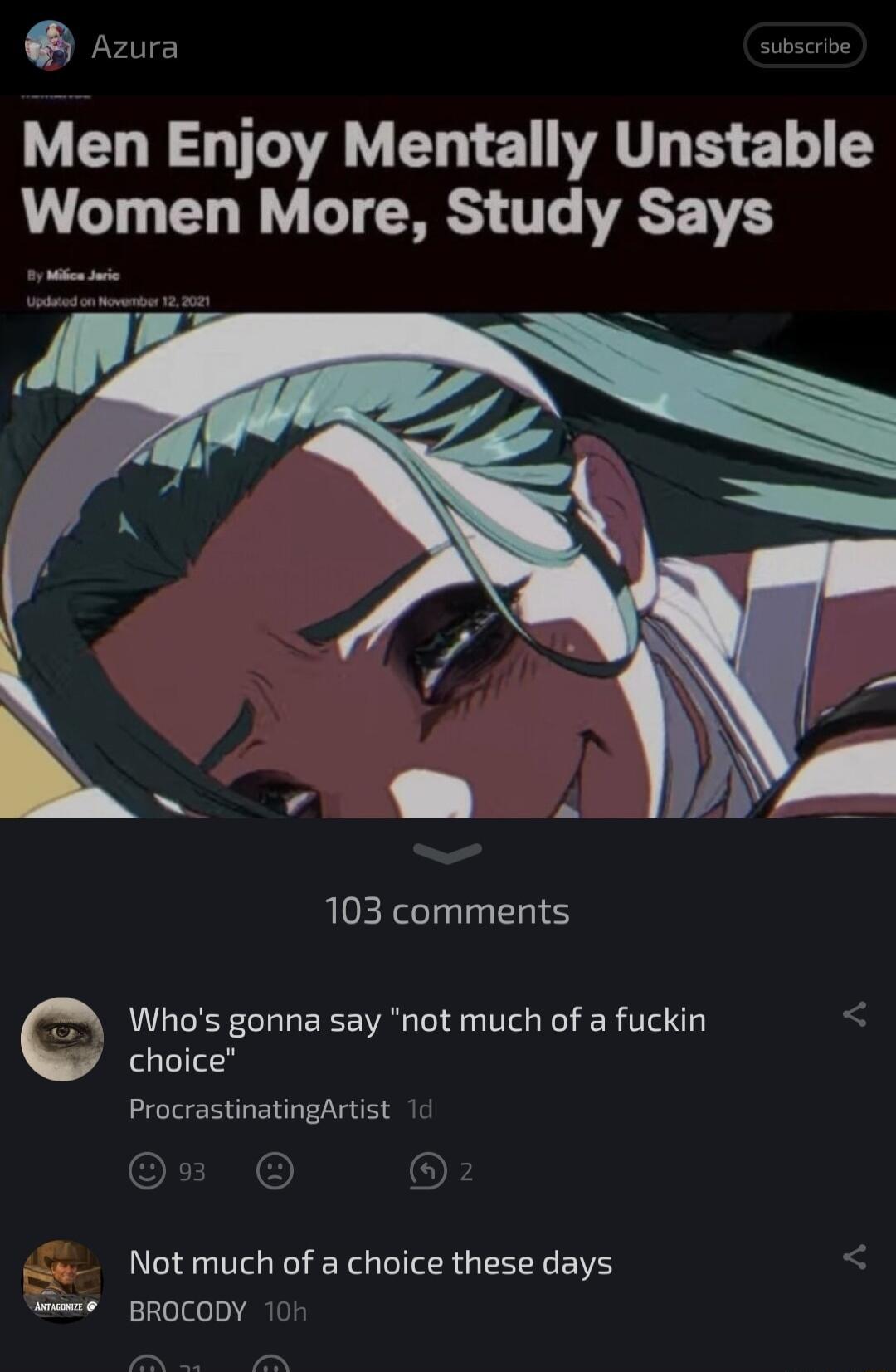View ProcrastinatingArtist's eye avatar
Image resolution: width=896 pixels, height=1372 pixels.
(x=62, y=1039)
